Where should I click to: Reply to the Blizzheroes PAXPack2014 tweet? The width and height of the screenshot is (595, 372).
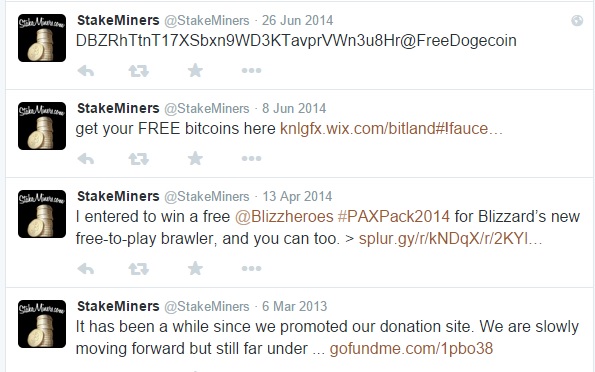coord(86,269)
